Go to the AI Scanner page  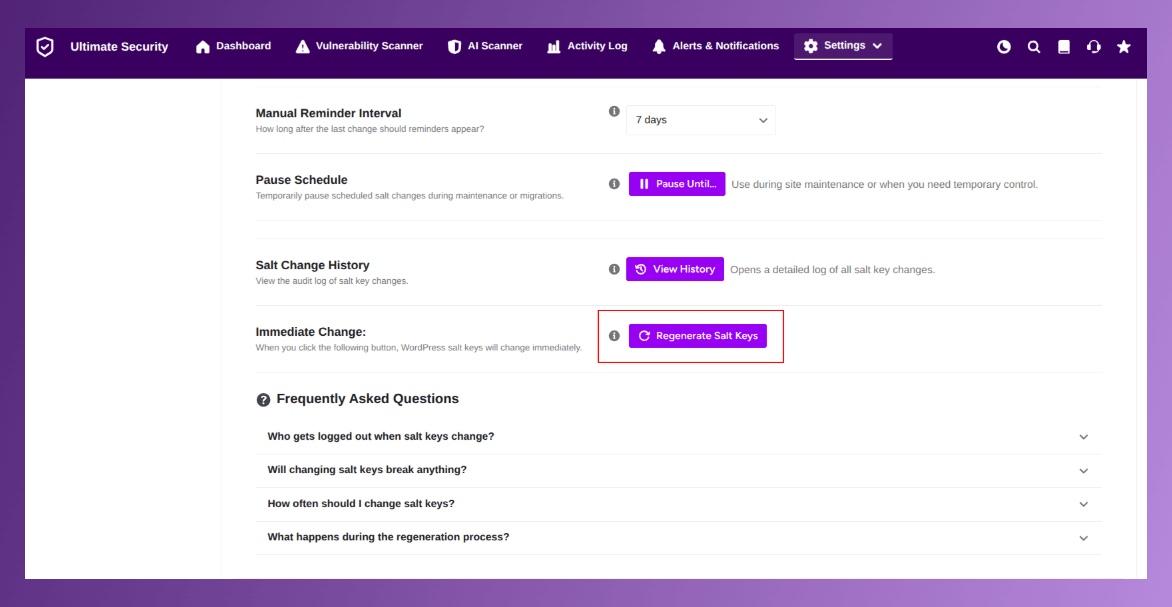click(x=485, y=46)
